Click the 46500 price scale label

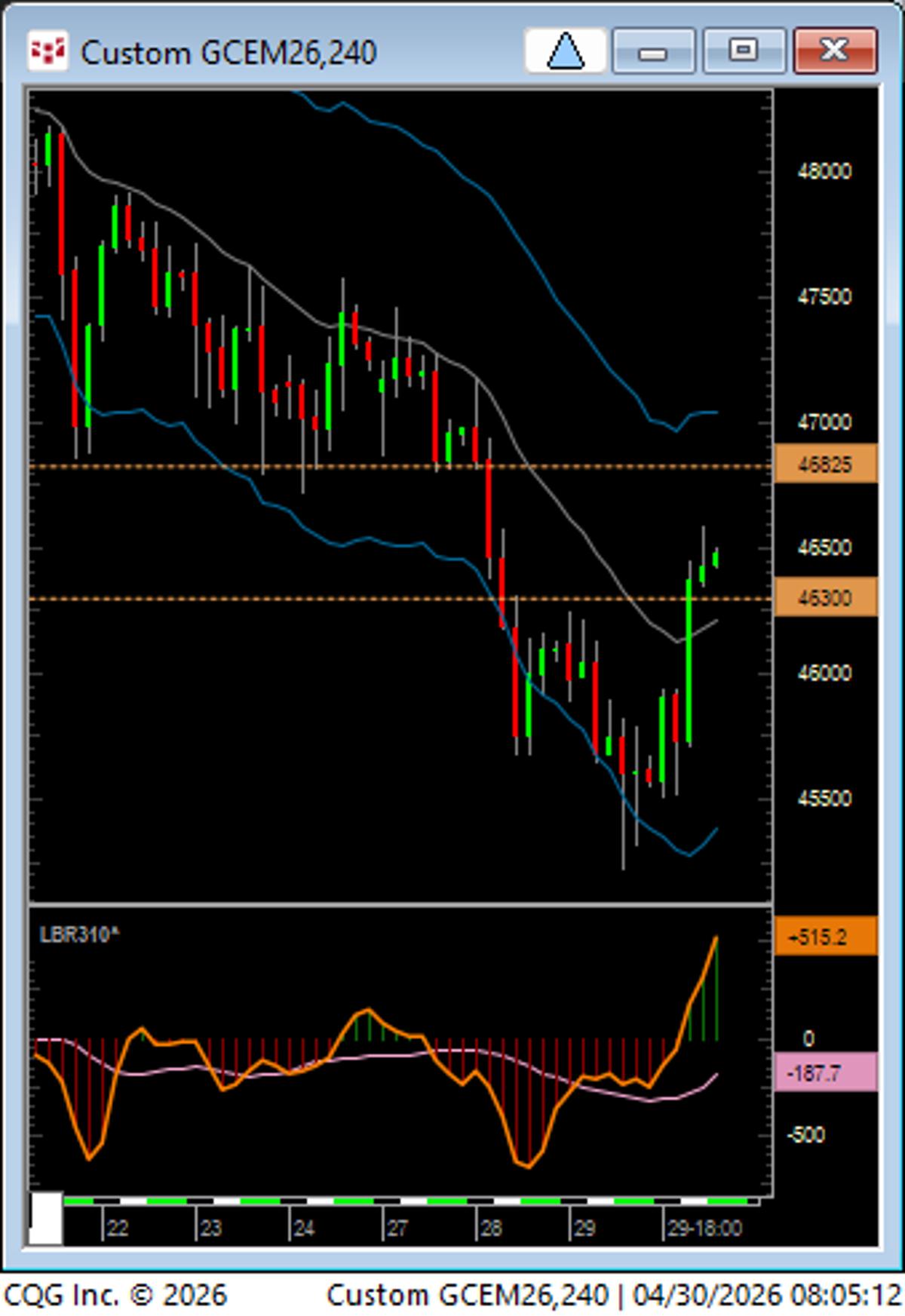[x=824, y=547]
